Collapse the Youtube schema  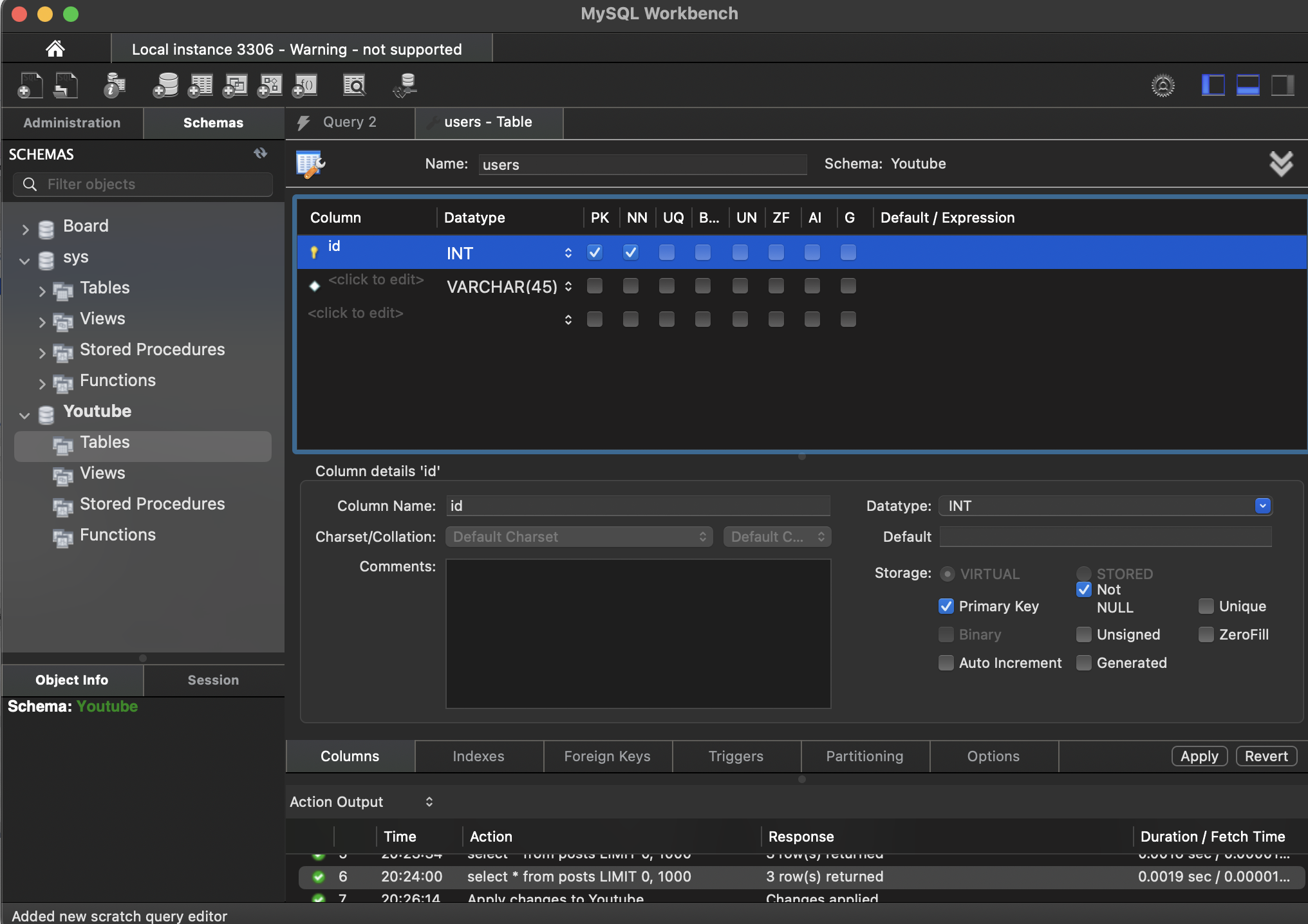[x=24, y=415]
